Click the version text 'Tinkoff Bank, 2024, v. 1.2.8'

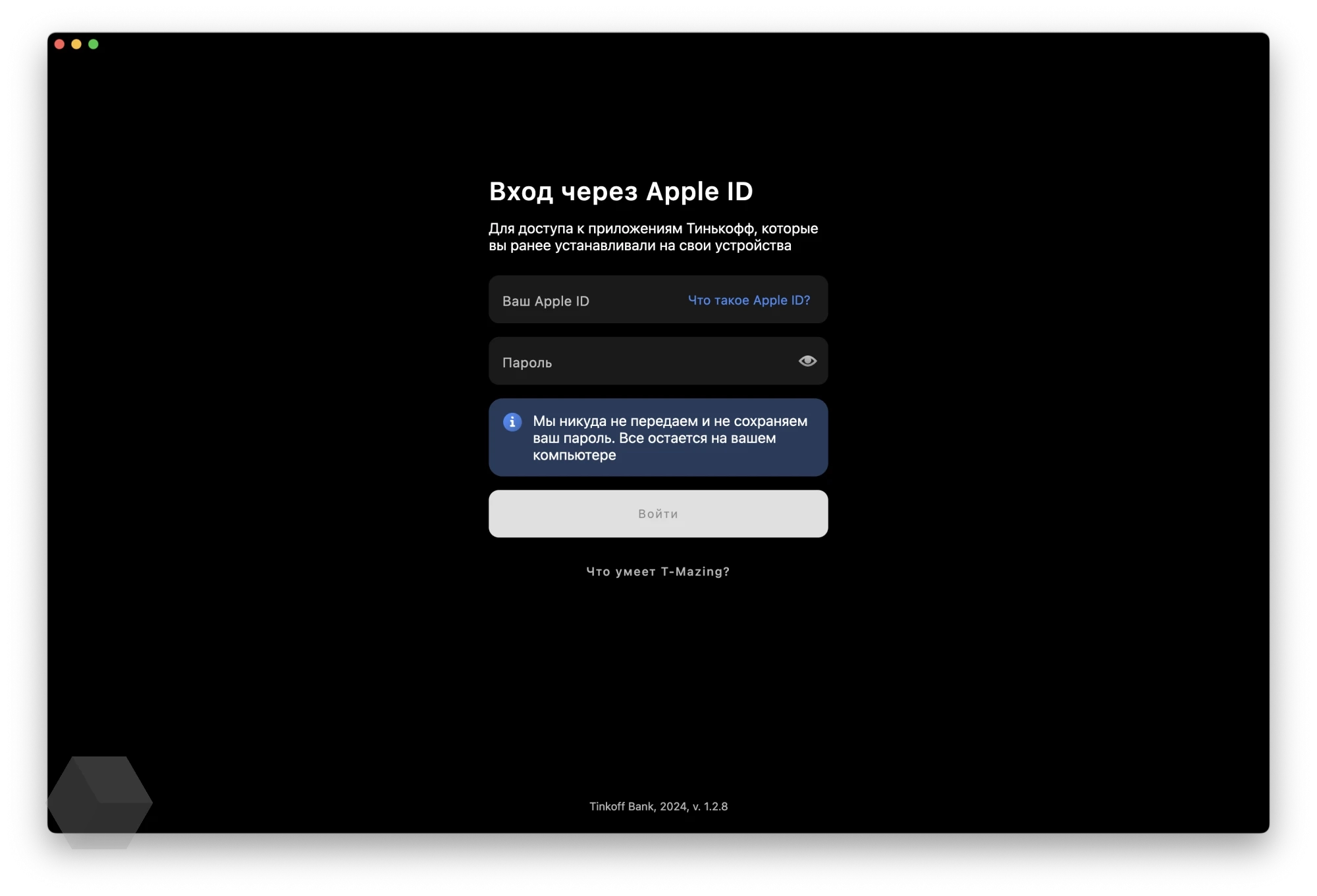point(658,806)
